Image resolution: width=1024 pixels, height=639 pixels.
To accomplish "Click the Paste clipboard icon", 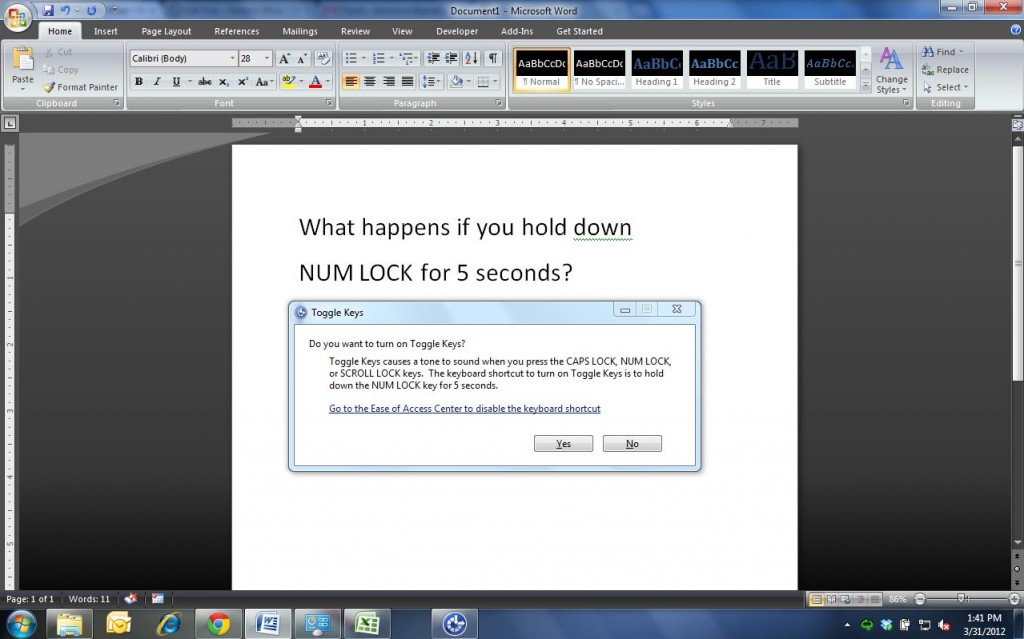I will (23, 59).
